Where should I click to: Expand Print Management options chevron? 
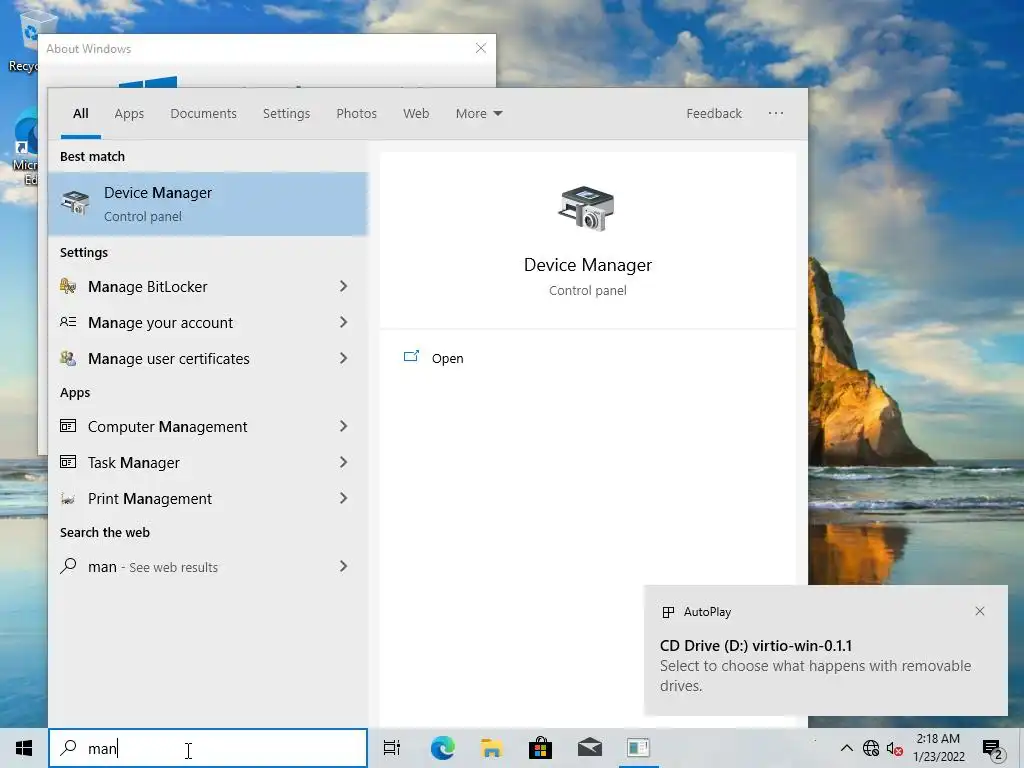point(344,498)
